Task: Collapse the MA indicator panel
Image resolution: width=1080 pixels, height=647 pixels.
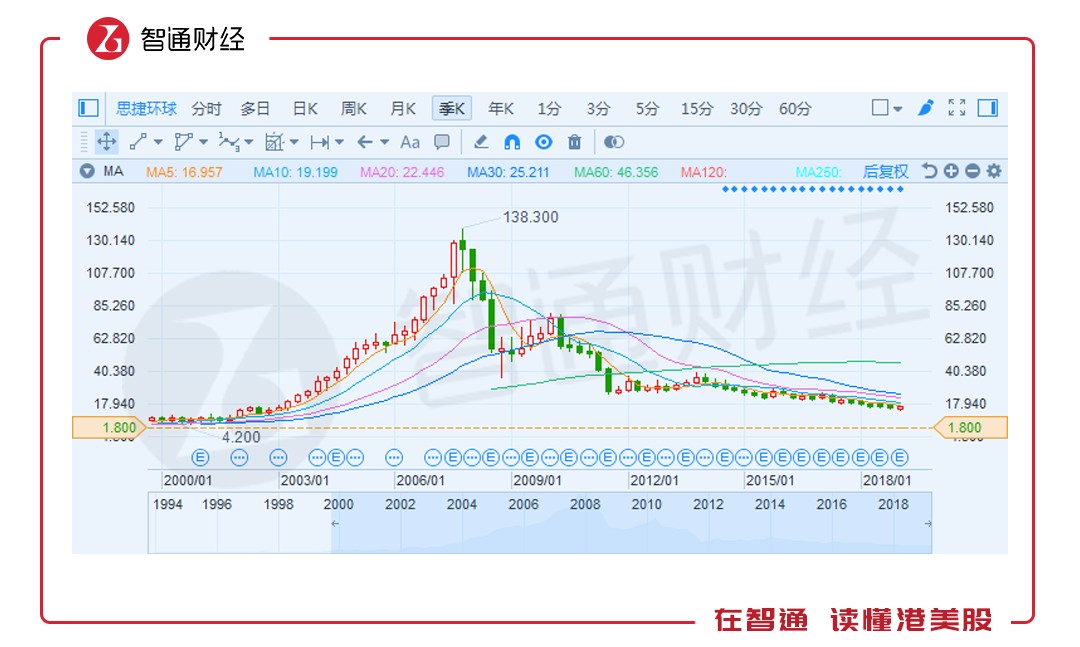Action: point(87,171)
